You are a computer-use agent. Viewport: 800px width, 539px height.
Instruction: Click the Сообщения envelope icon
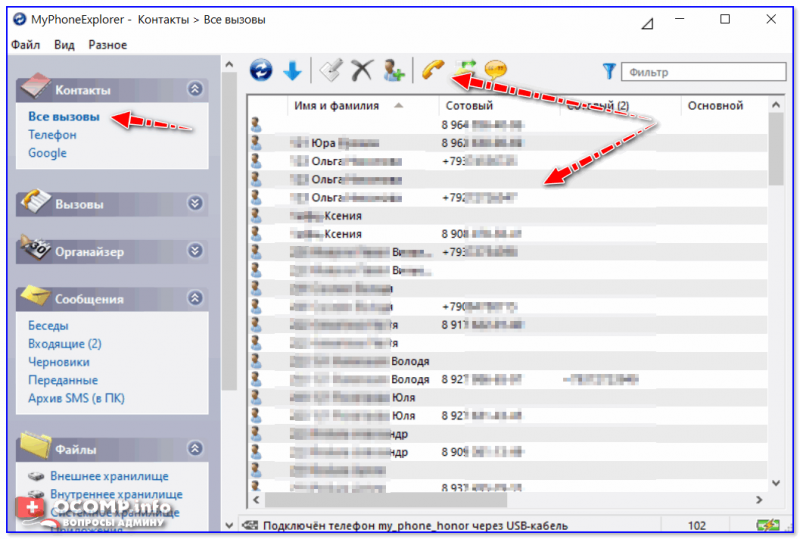[35, 296]
